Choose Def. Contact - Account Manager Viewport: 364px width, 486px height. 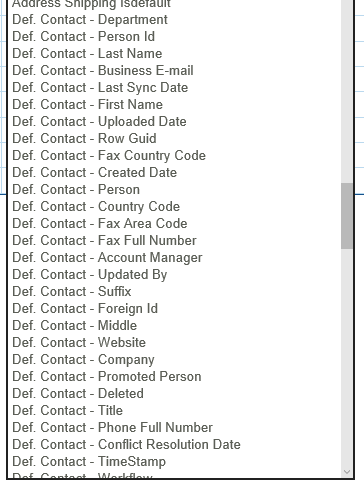pyautogui.click(x=174, y=258)
